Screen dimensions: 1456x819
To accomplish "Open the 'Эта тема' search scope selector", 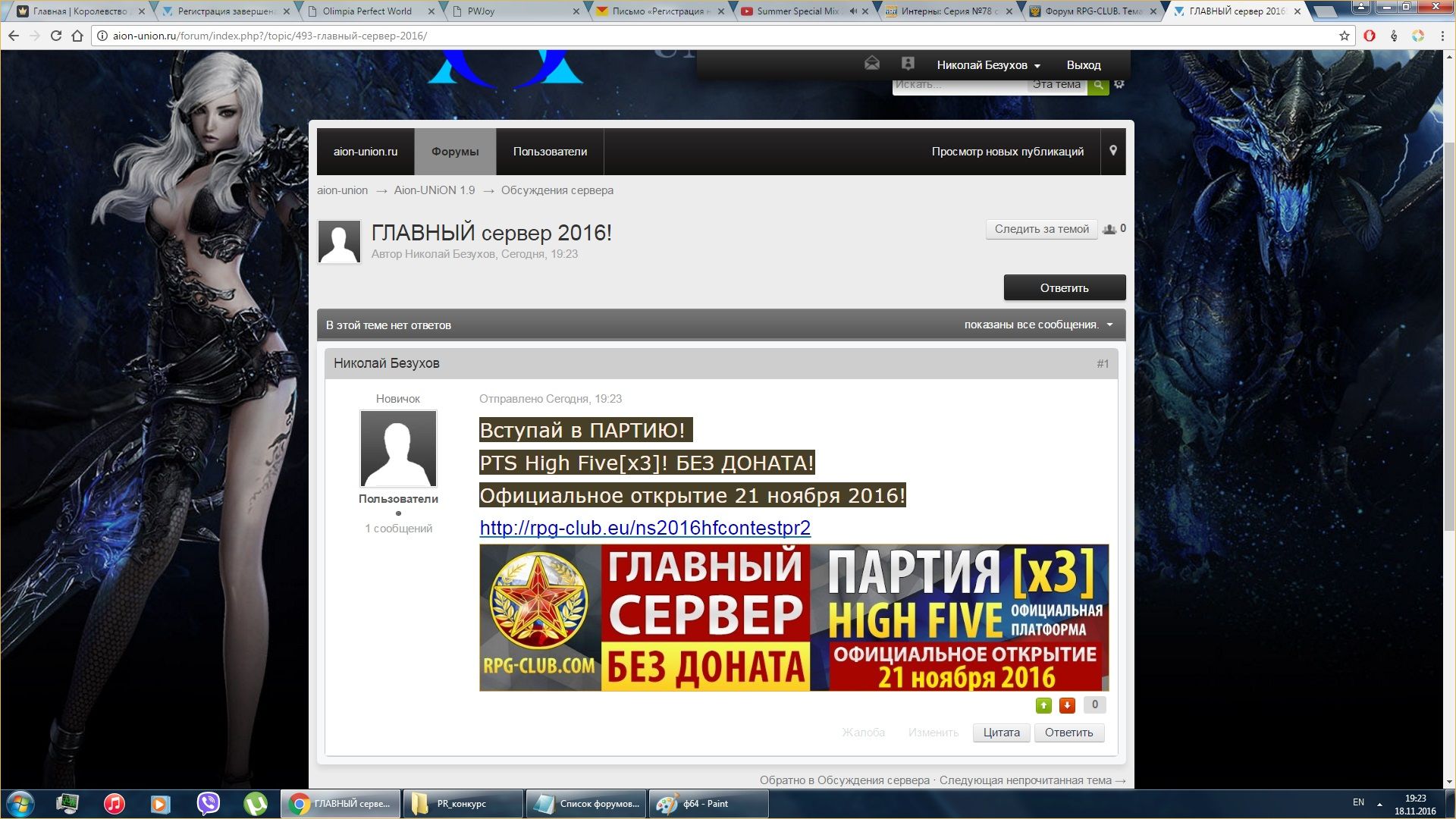I will click(x=1056, y=85).
